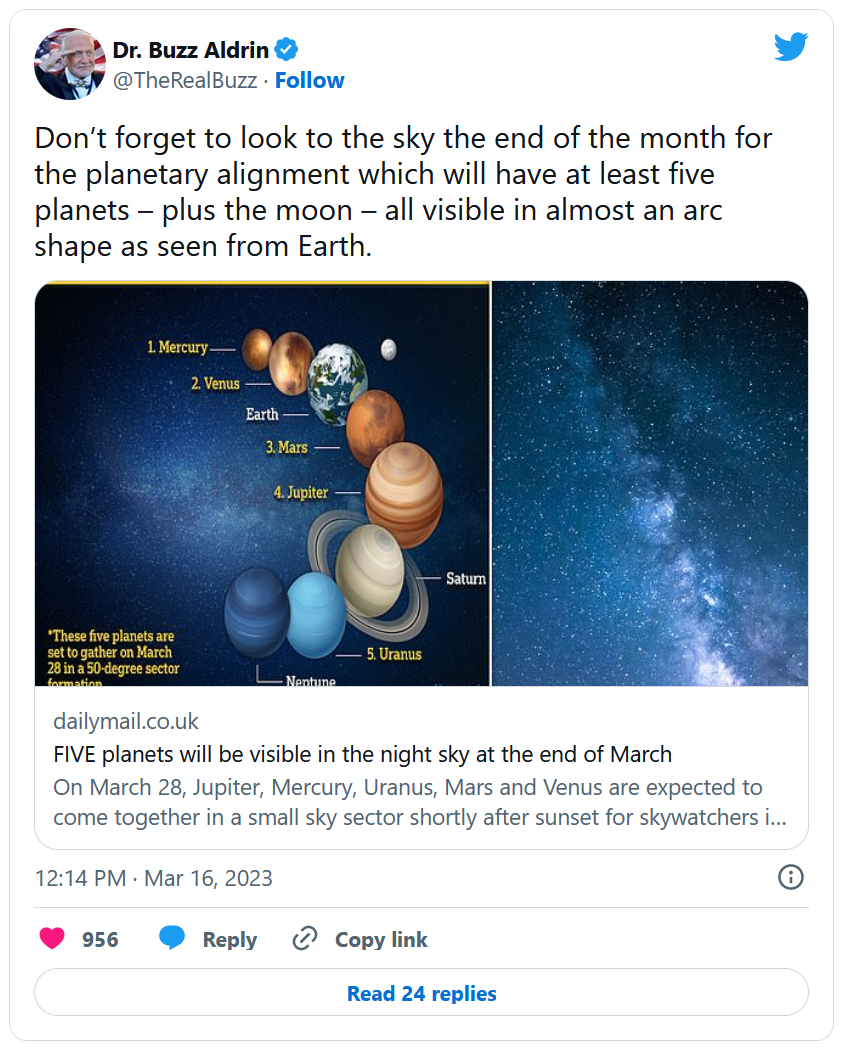The image size is (844, 1052).
Task: Open the planets diagram image
Action: [262, 483]
